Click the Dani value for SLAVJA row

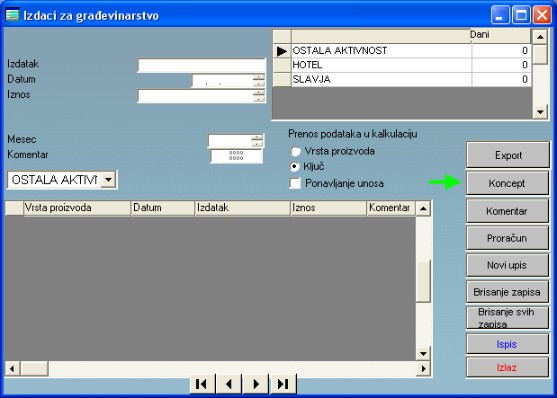501,79
